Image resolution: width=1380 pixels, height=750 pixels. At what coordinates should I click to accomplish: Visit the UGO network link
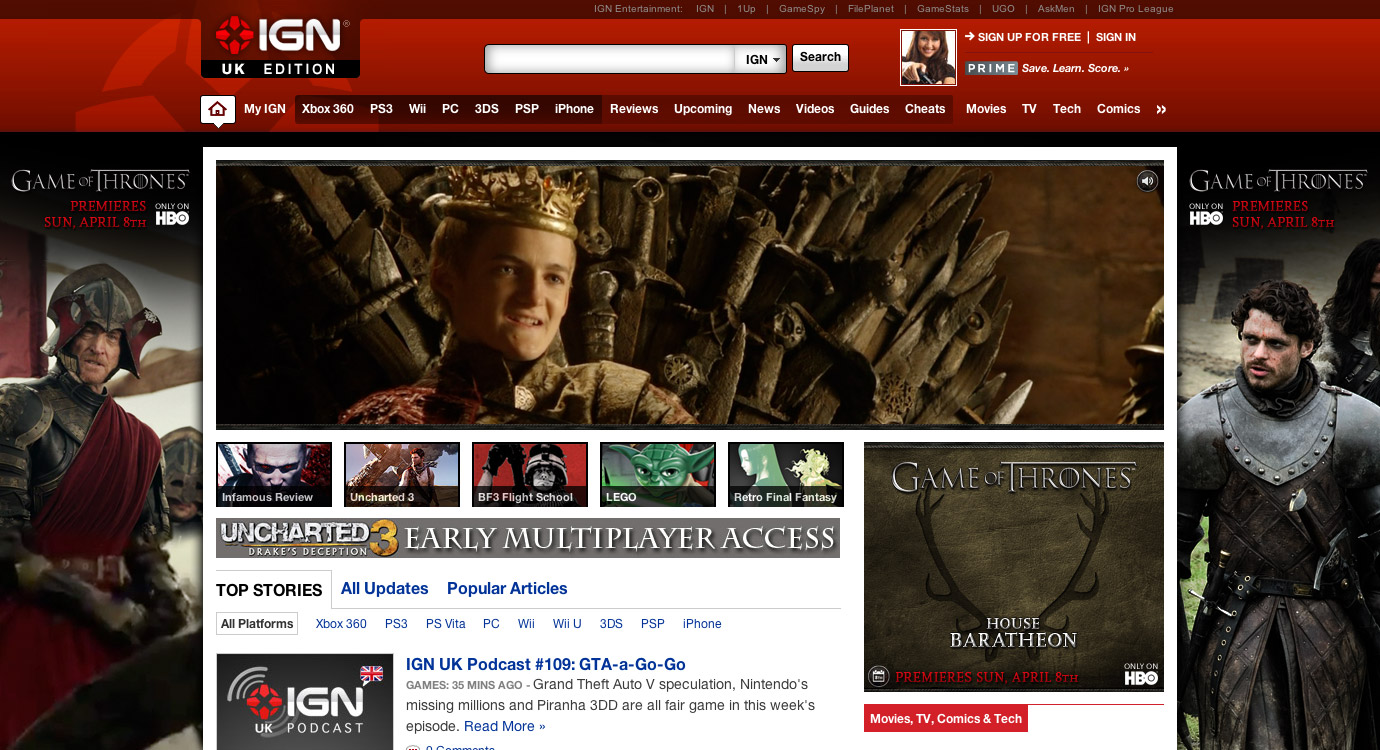pos(1003,9)
